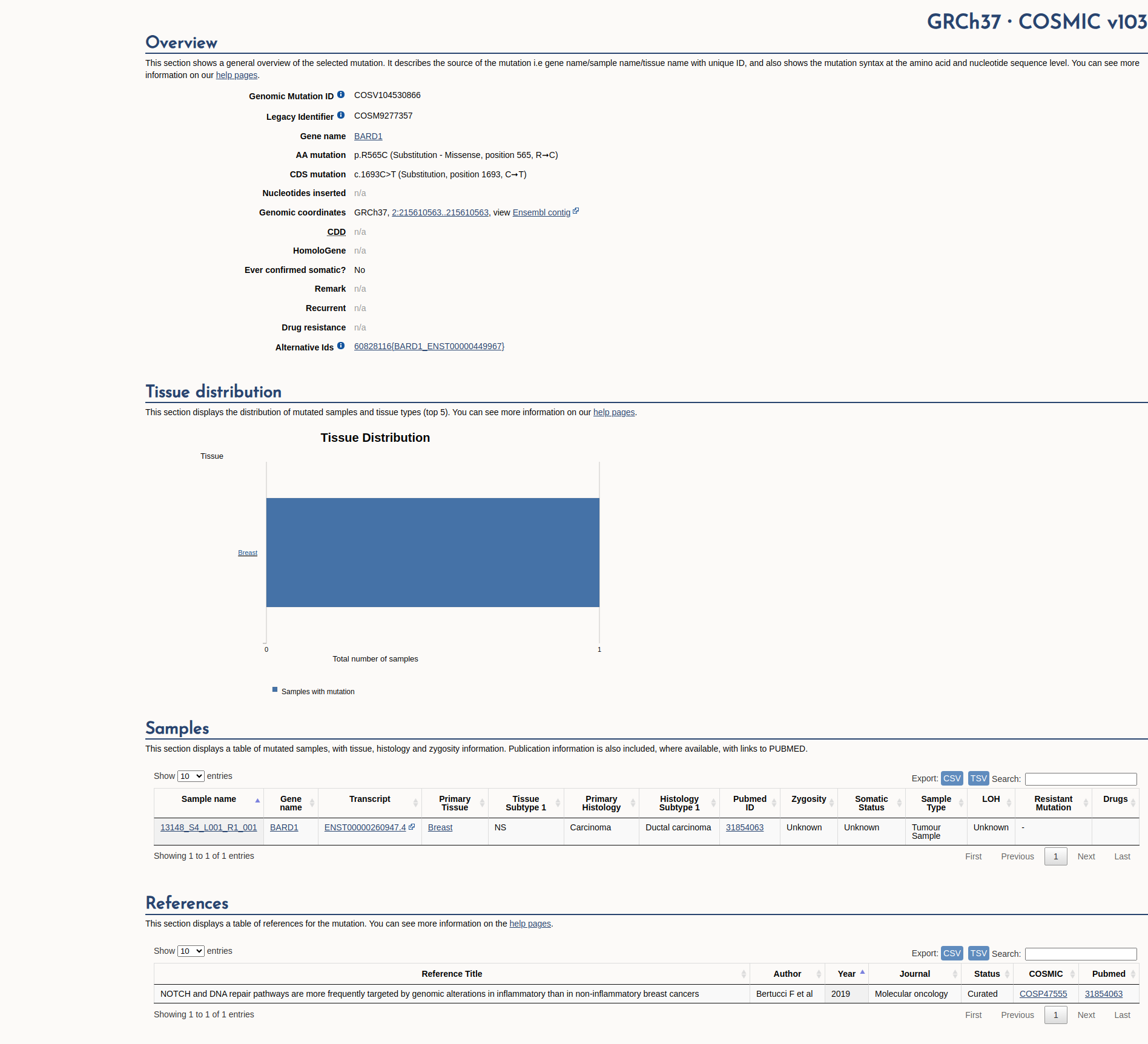The image size is (1148, 1044).
Task: Export Samples table as CSV
Action: click(x=952, y=778)
